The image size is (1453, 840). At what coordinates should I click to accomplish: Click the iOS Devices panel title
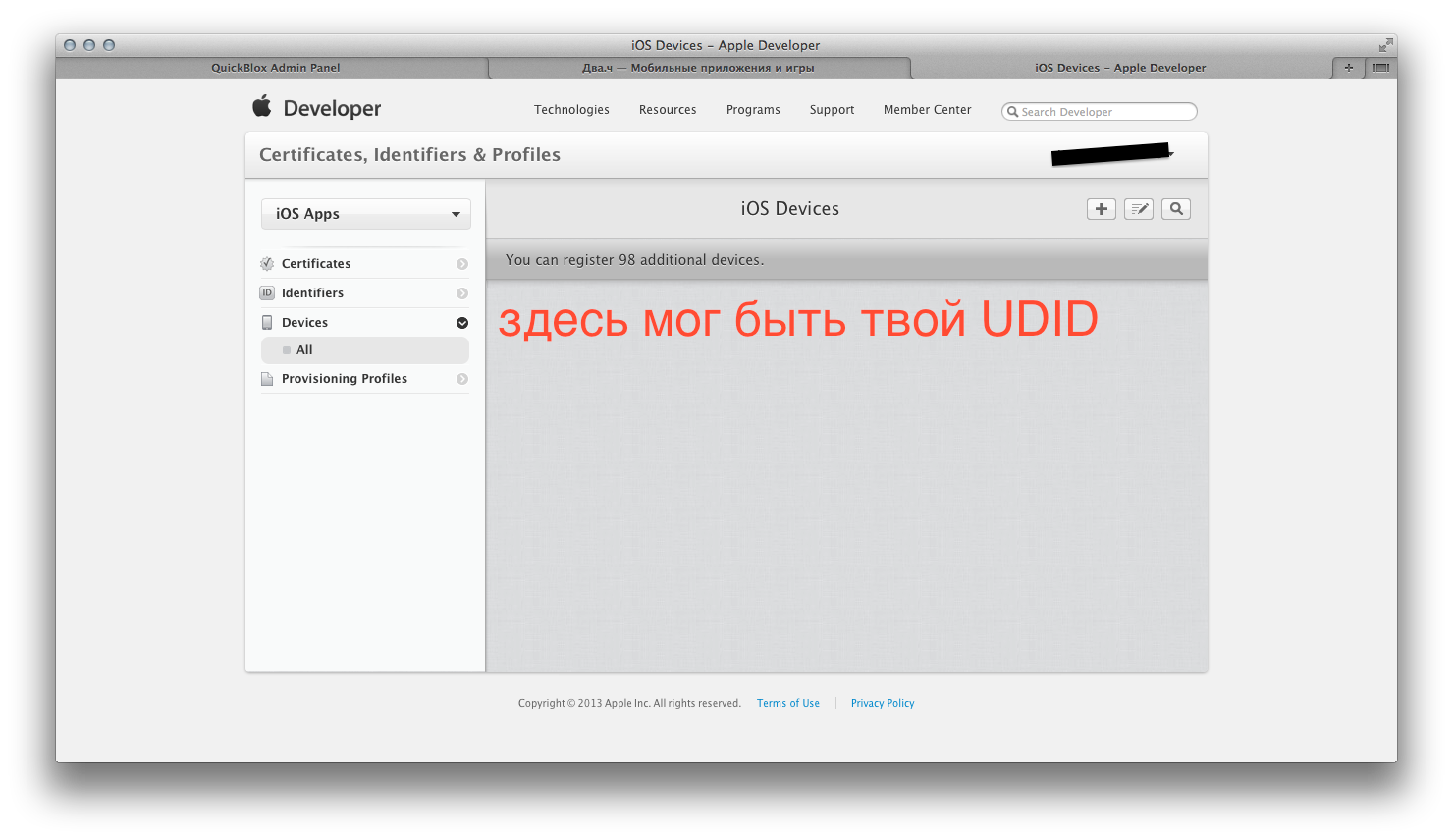[790, 209]
